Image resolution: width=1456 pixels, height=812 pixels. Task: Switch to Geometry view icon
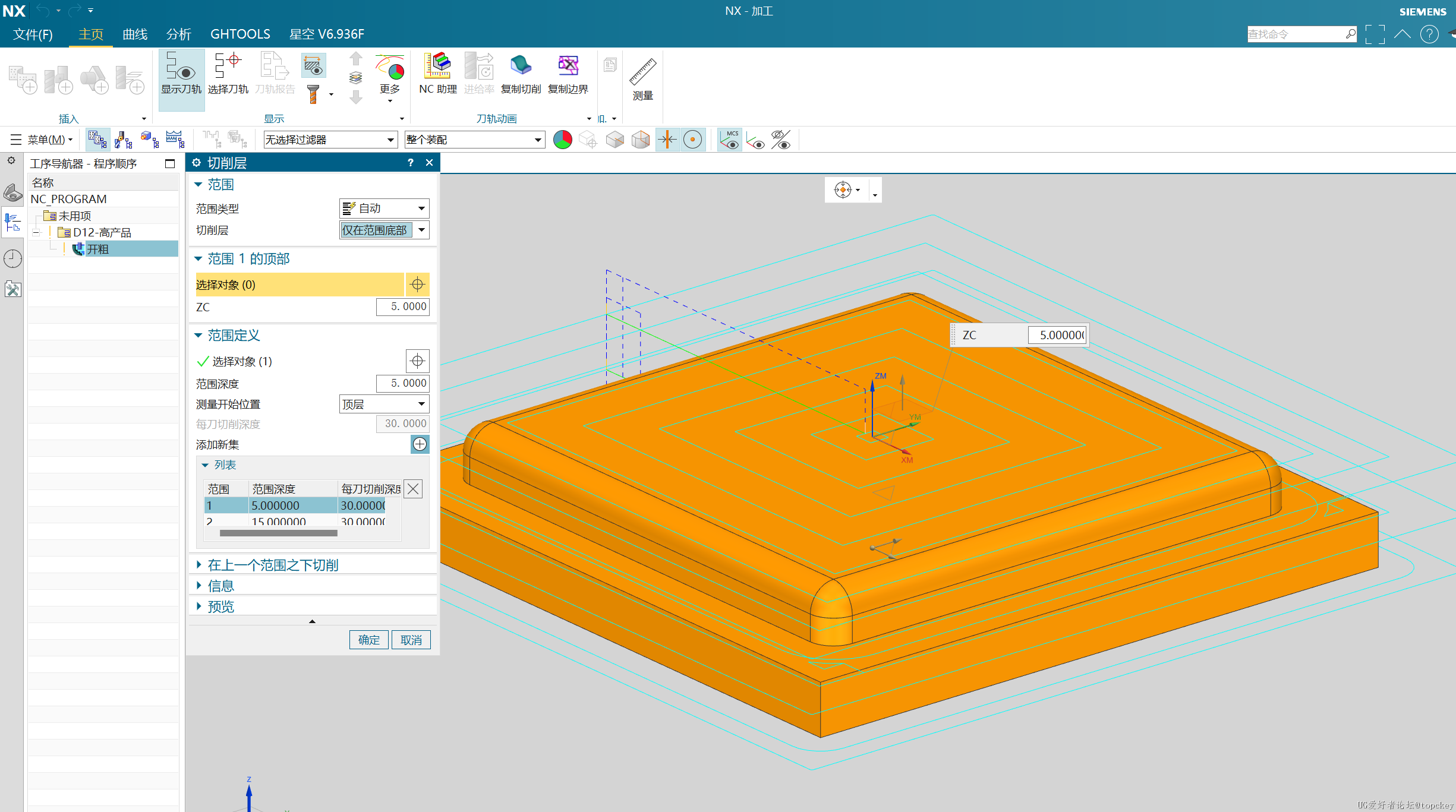point(149,140)
